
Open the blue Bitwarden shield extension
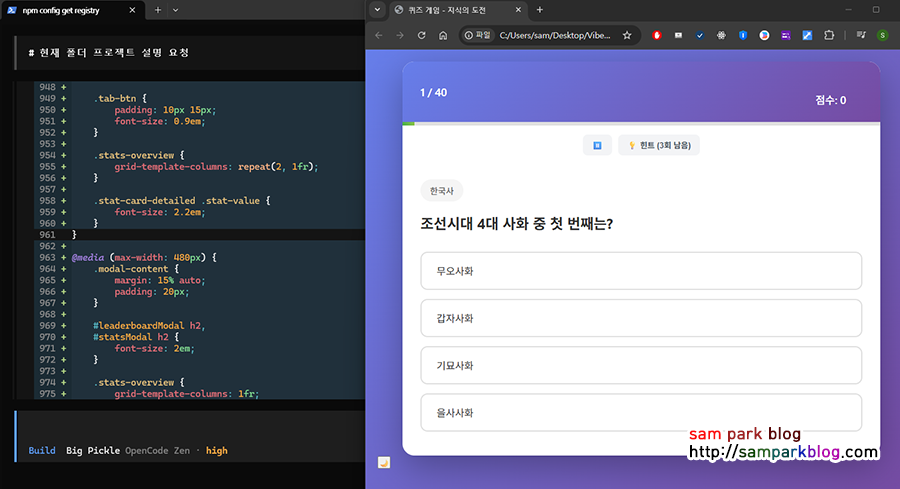point(743,36)
